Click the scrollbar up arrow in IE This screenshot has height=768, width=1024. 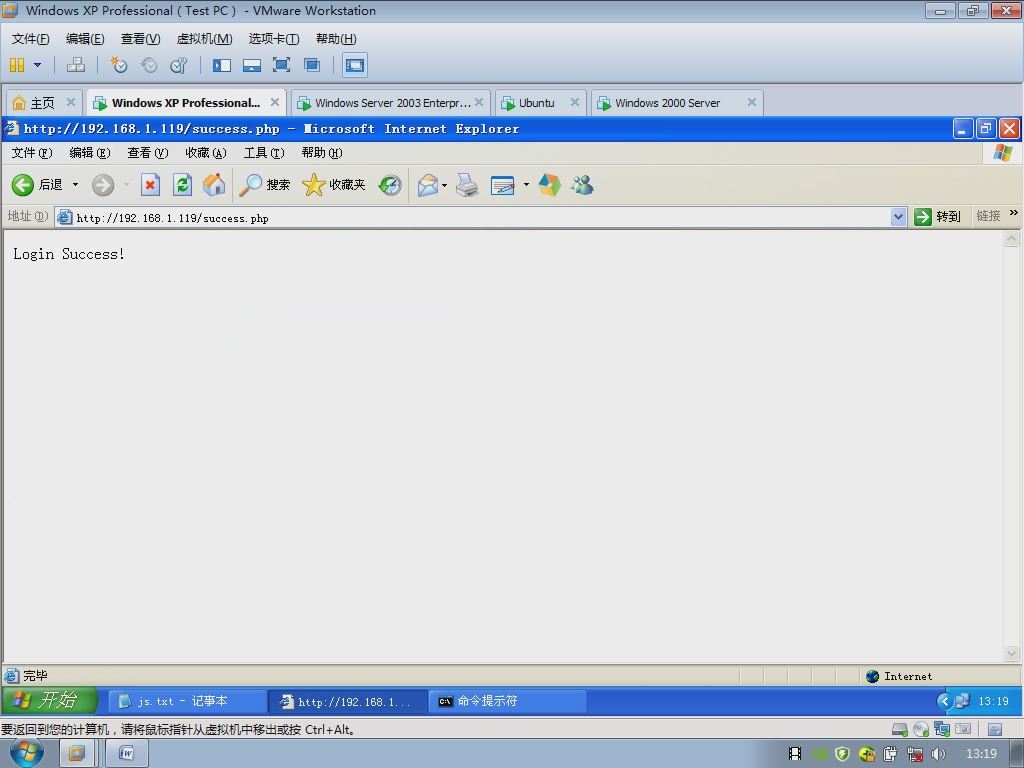tap(1011, 238)
